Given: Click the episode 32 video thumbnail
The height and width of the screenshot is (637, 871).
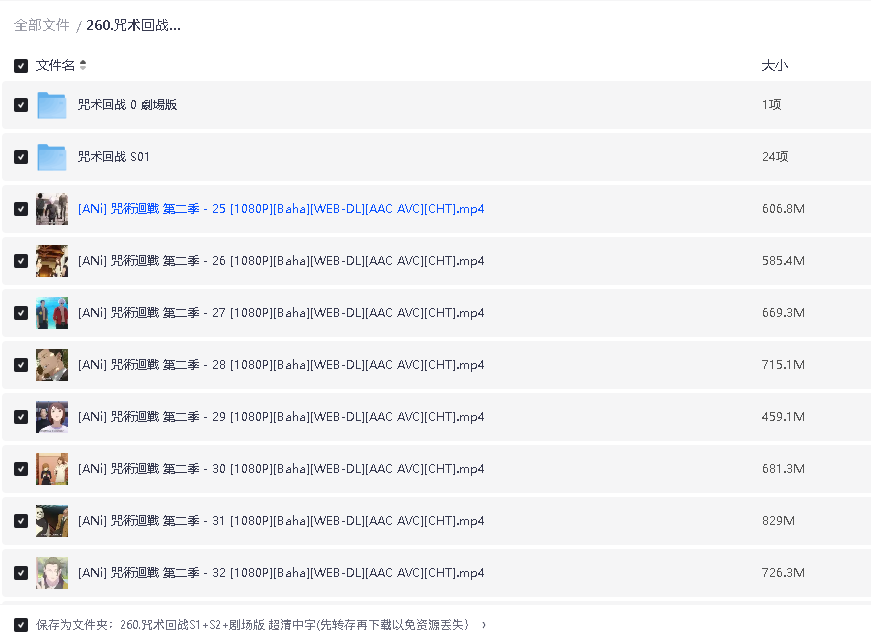Looking at the screenshot, I should point(52,573).
